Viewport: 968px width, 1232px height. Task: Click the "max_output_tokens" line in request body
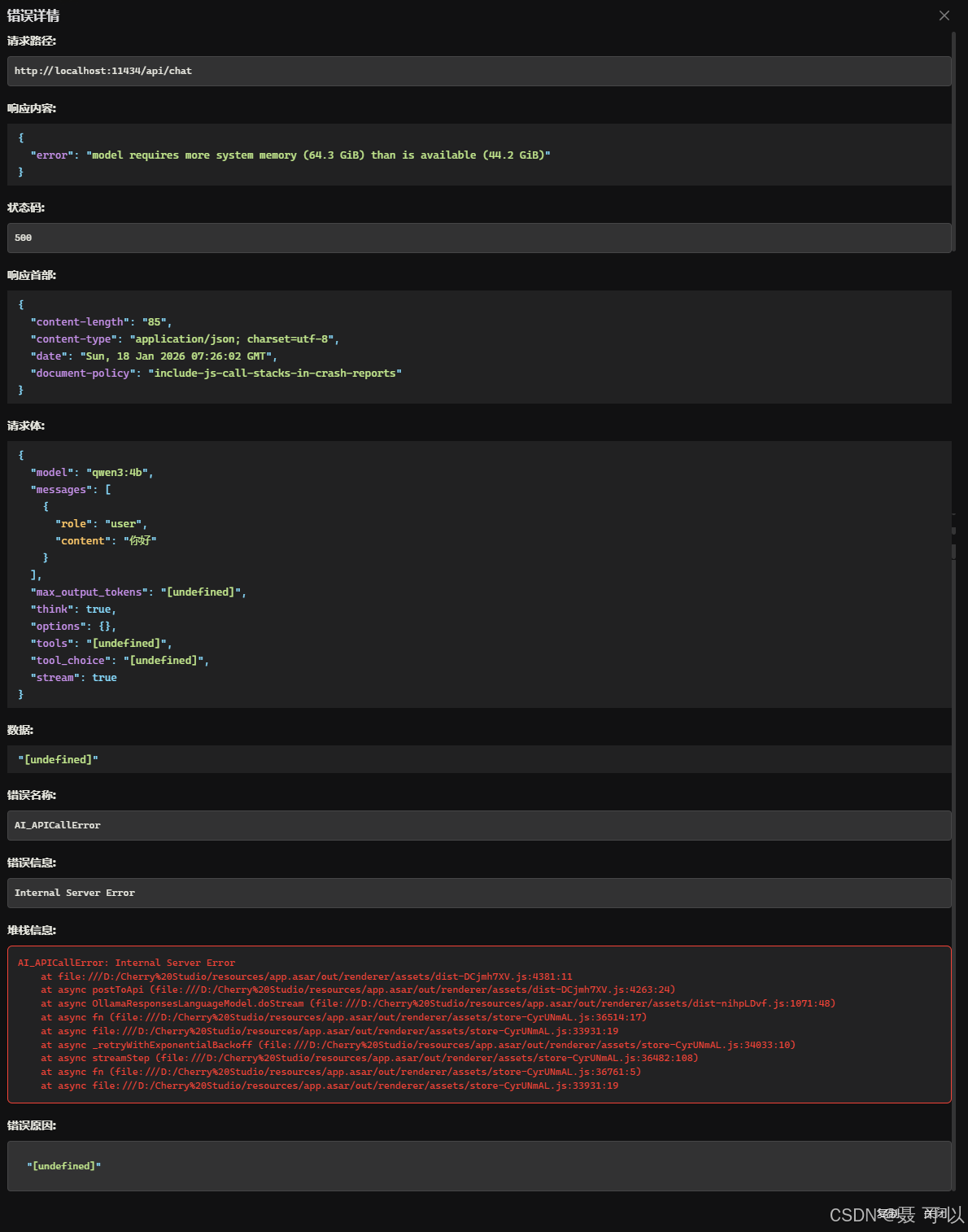coord(138,592)
